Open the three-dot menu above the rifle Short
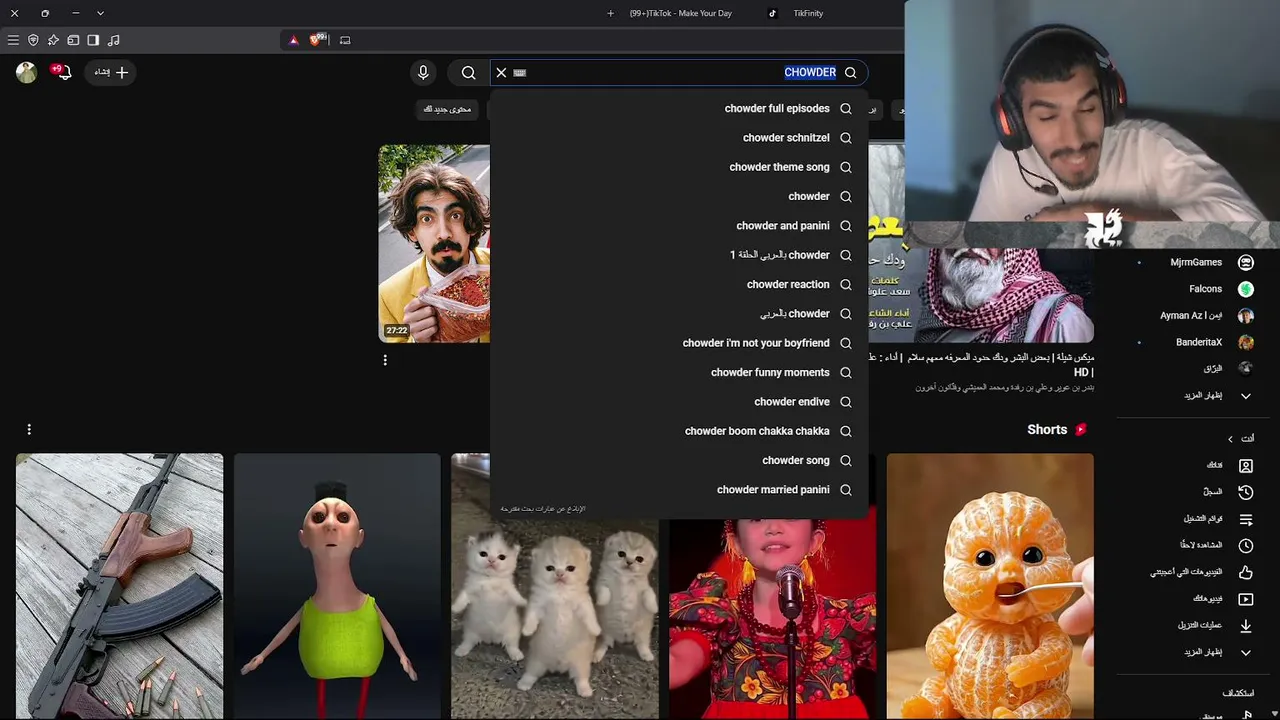Image resolution: width=1280 pixels, height=720 pixels. (29, 430)
